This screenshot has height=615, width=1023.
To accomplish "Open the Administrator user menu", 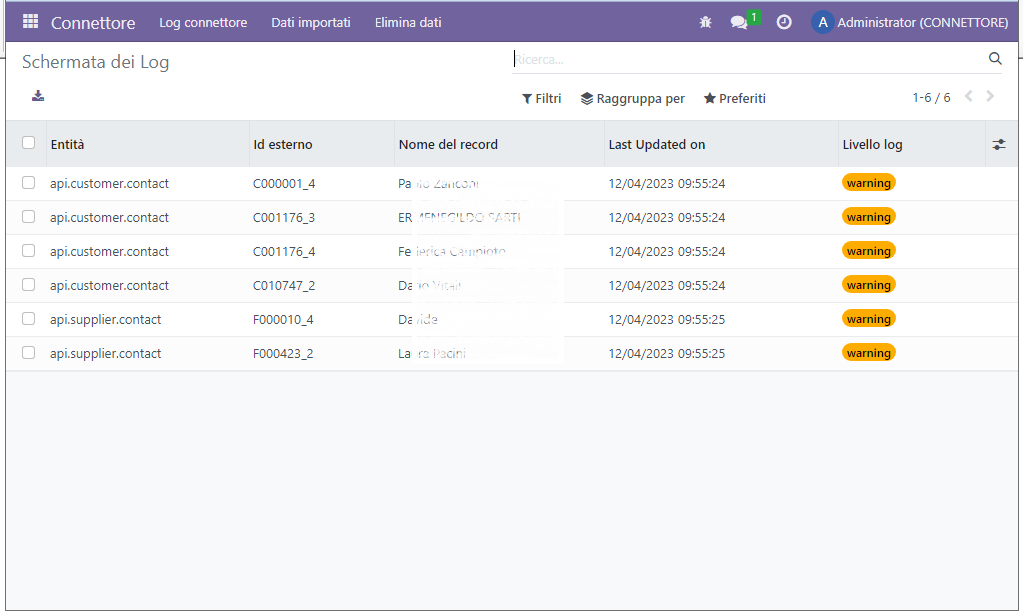I will (910, 22).
